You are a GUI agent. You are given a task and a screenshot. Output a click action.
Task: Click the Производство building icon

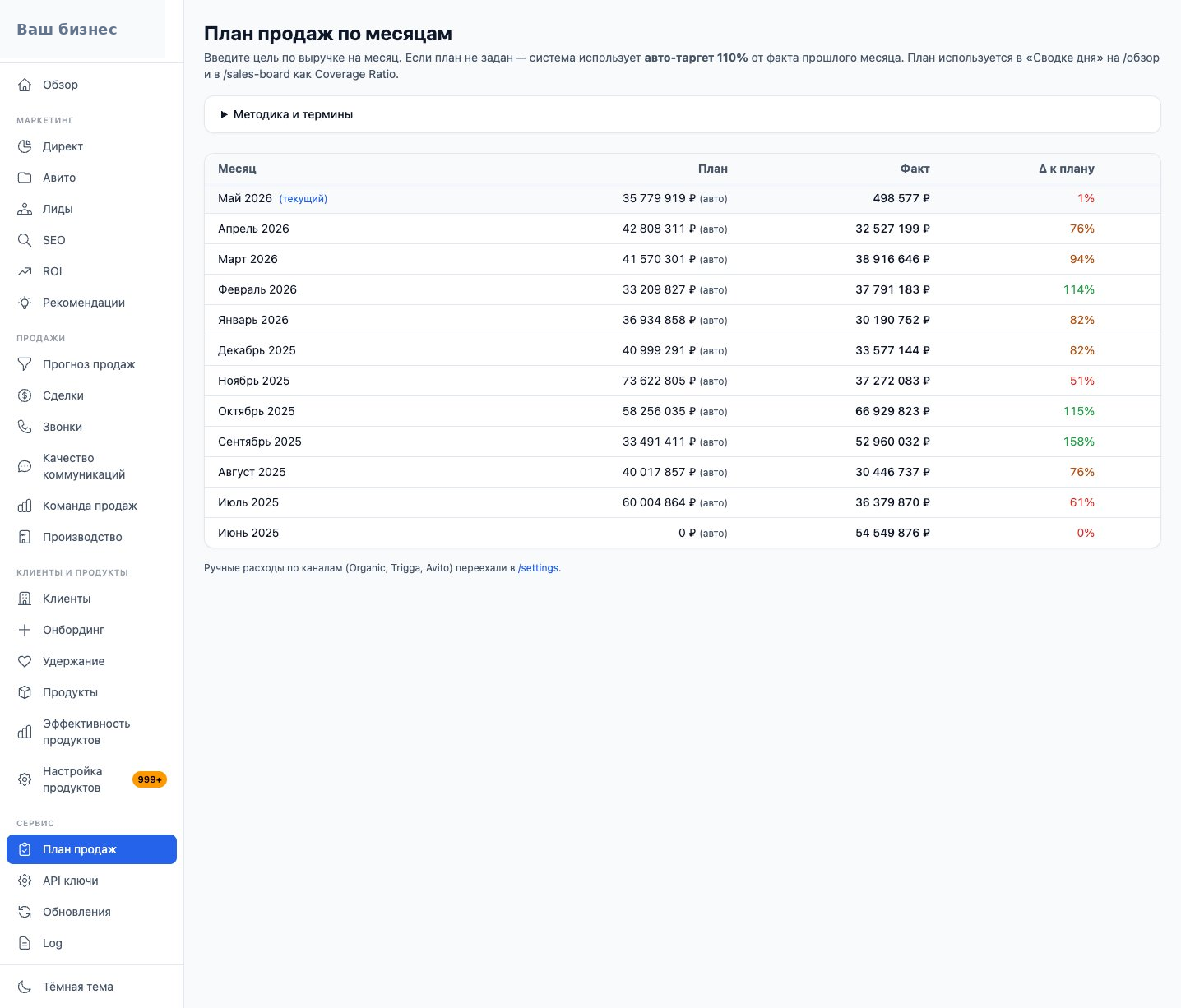(x=25, y=537)
